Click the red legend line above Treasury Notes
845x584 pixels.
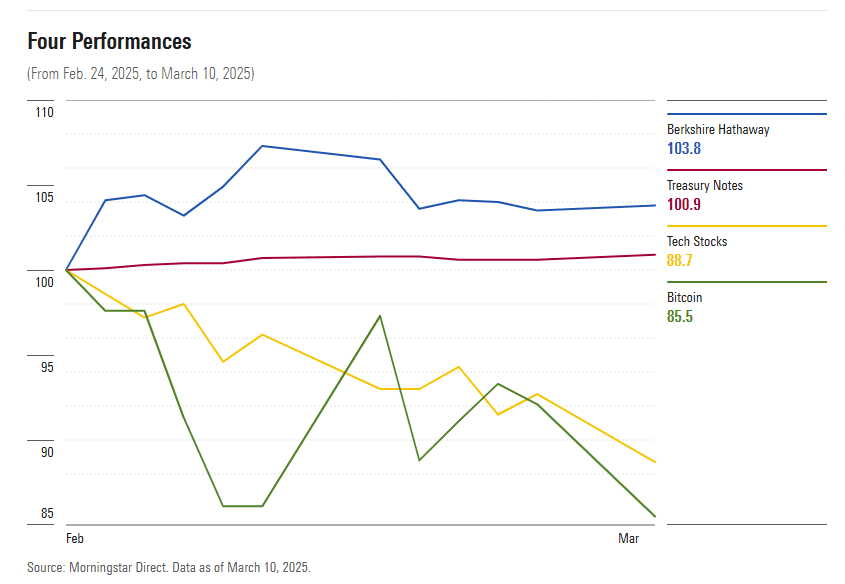point(746,170)
